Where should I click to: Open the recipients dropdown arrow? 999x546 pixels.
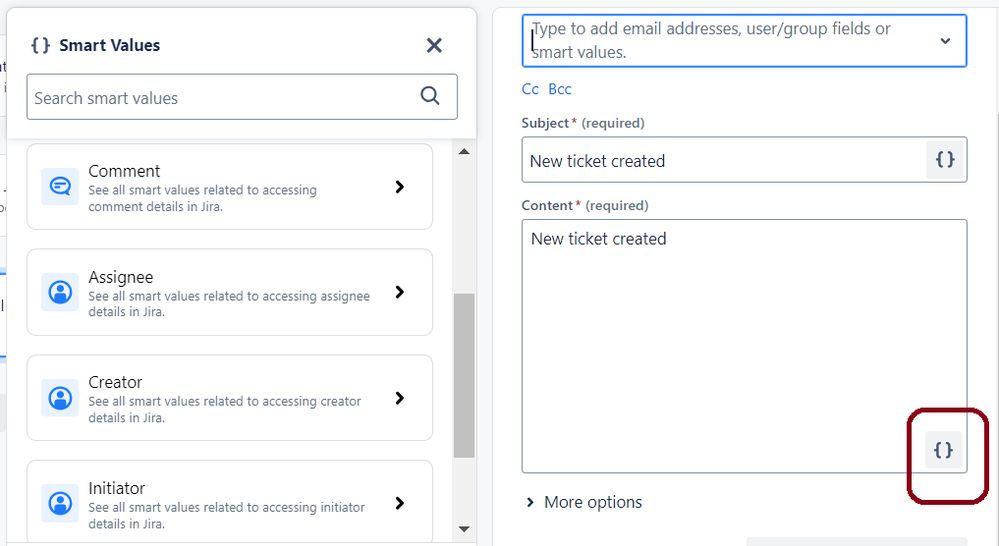pyautogui.click(x=945, y=41)
